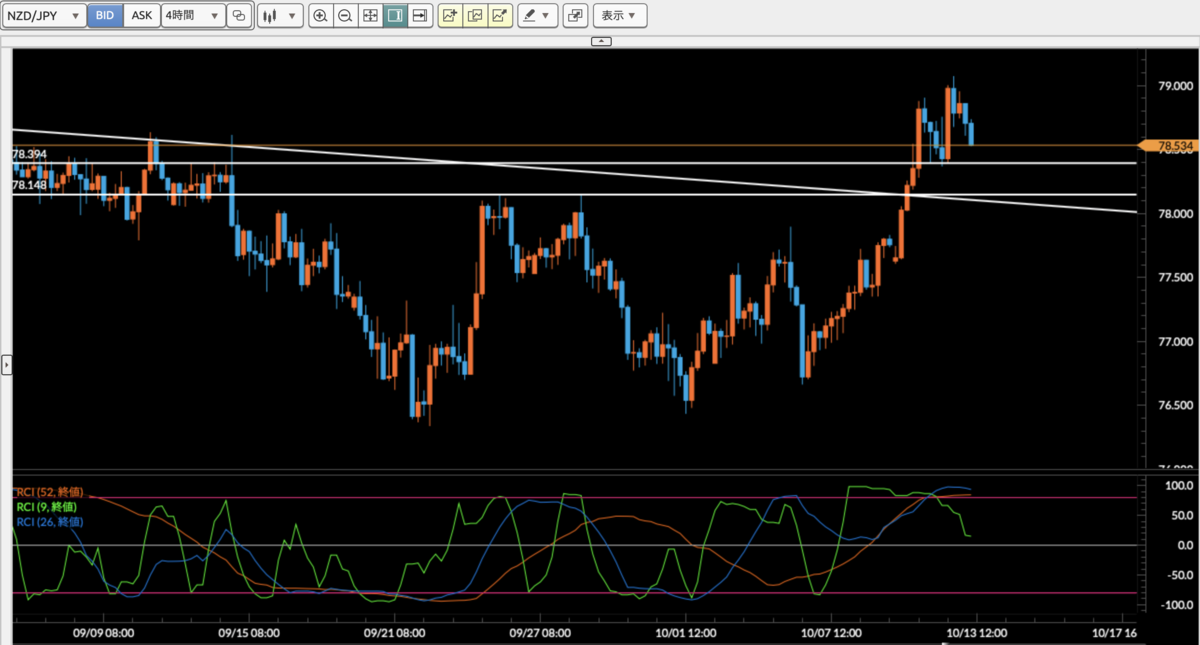Click the 79.000 price axis label

[x=1174, y=86]
